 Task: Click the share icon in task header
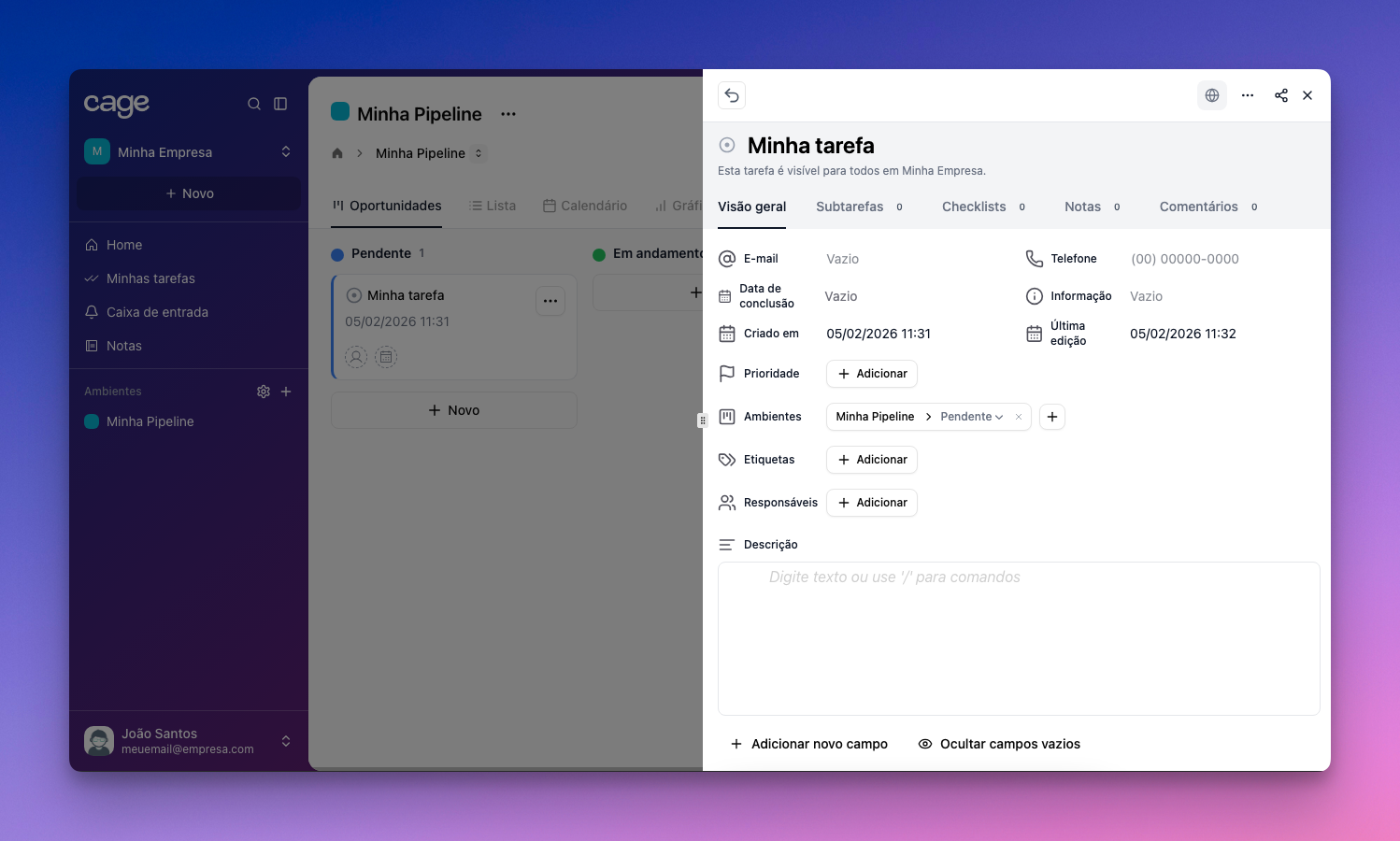pos(1281,95)
